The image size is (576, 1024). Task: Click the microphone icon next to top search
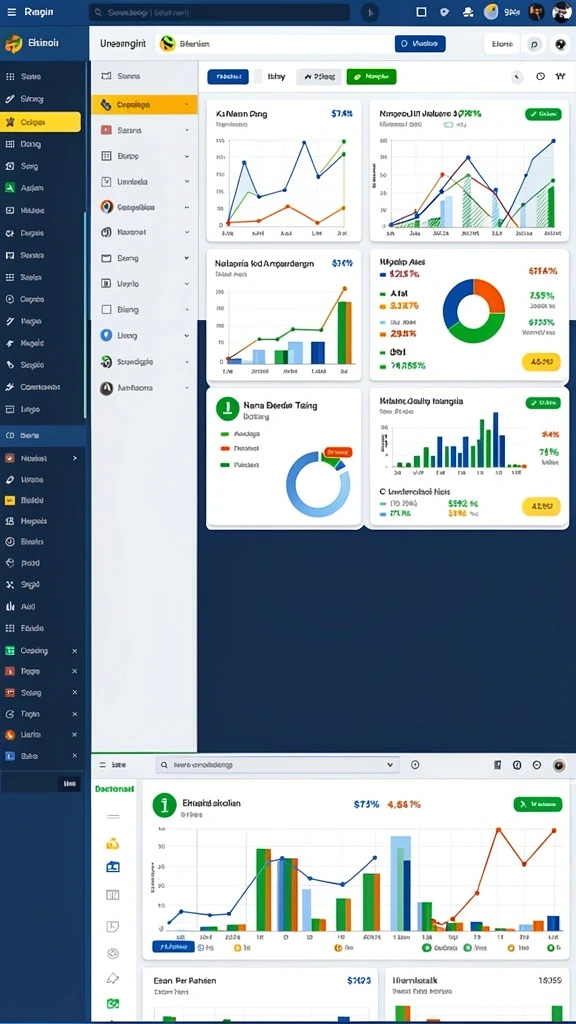click(370, 12)
